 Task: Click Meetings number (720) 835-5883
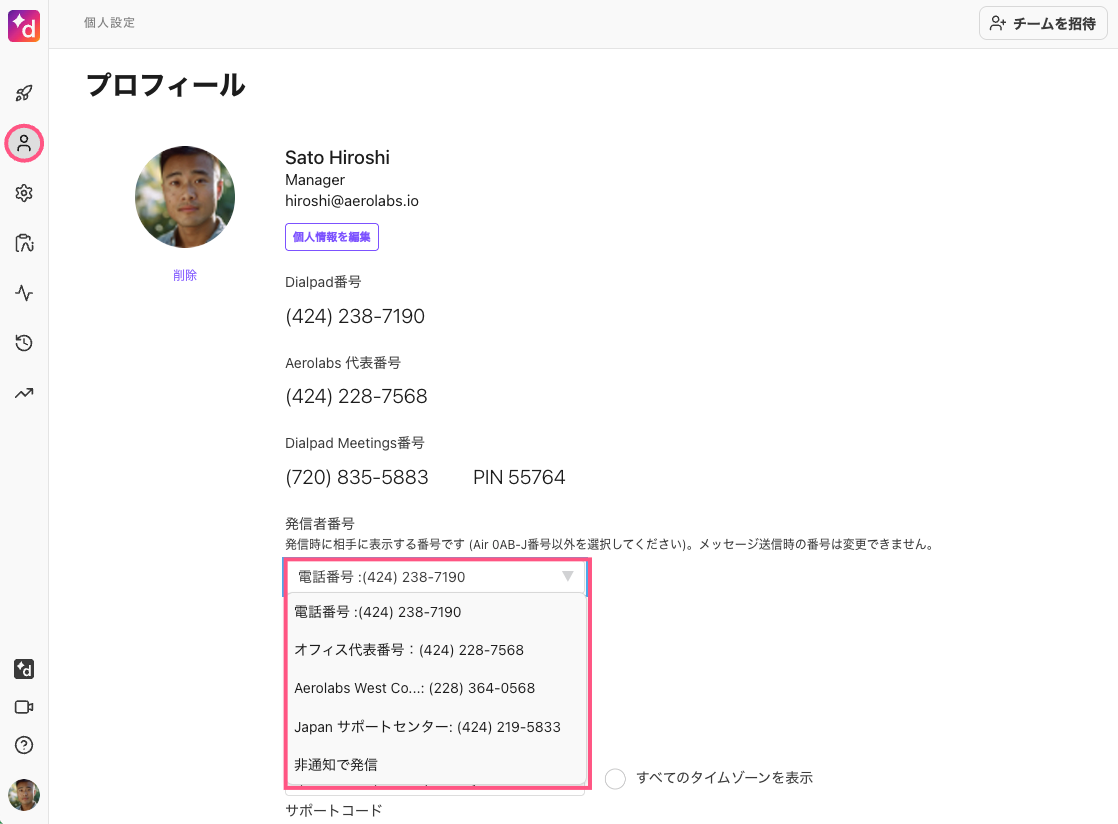coord(357,477)
